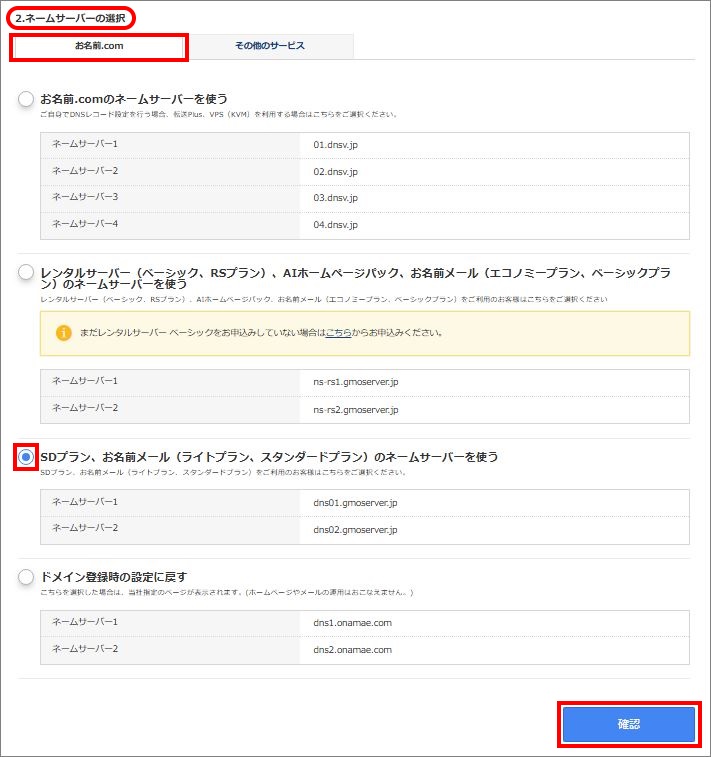Click dns02.gmoserver.jp nameserver value
The image size is (711, 757).
pos(355,530)
